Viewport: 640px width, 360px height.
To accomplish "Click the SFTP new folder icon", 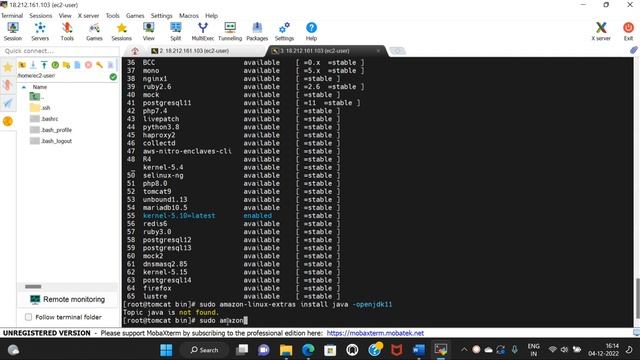I will click(66, 65).
